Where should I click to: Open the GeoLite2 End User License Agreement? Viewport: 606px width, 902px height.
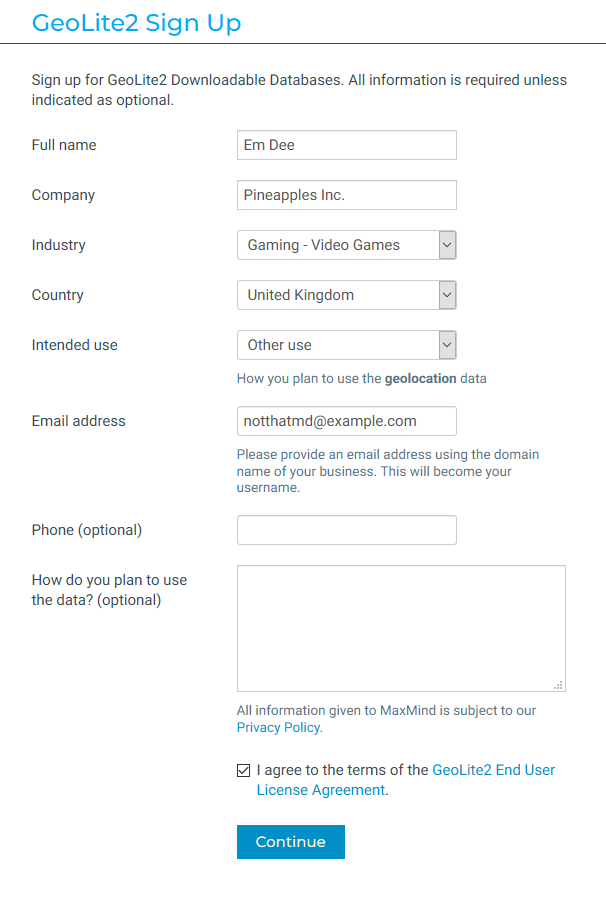(493, 770)
